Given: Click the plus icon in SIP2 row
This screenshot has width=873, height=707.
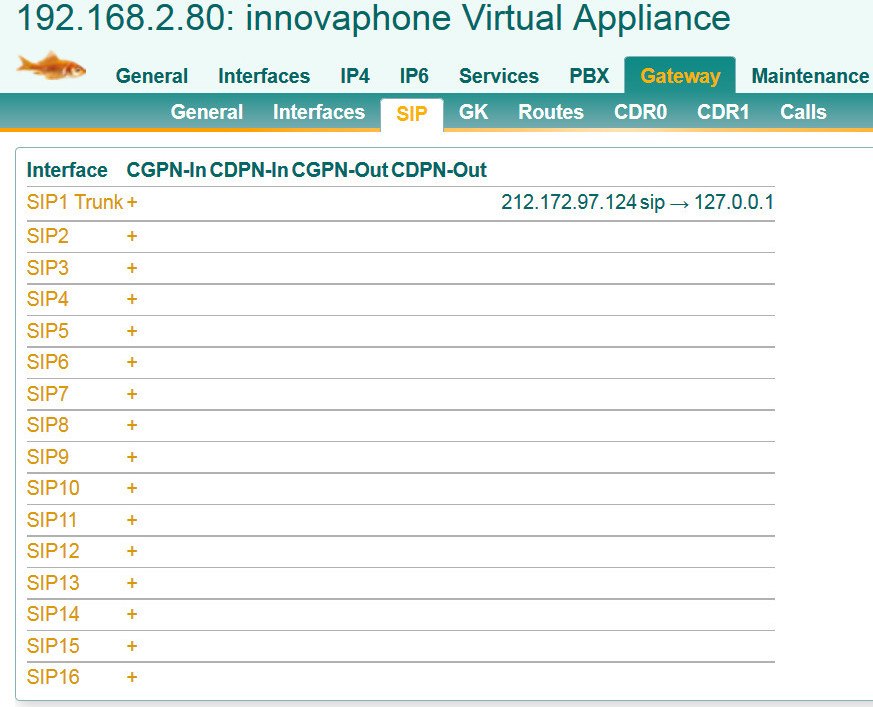Looking at the screenshot, I should coord(132,236).
